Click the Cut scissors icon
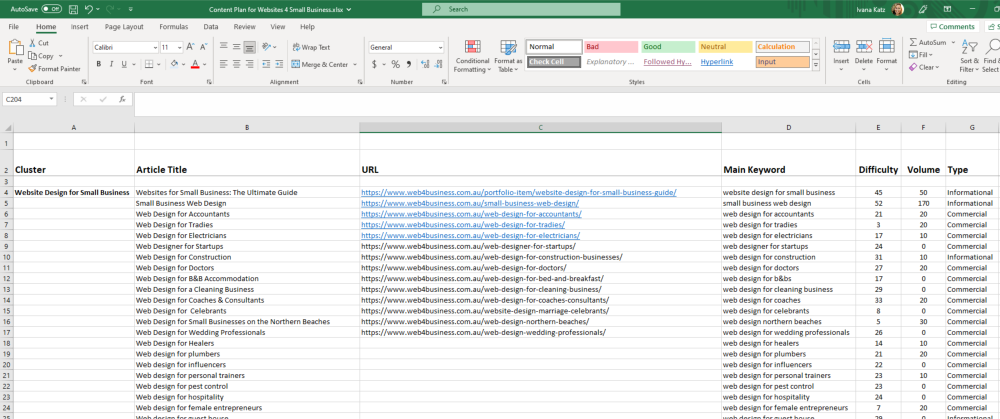1000x419 pixels. click(x=39, y=43)
